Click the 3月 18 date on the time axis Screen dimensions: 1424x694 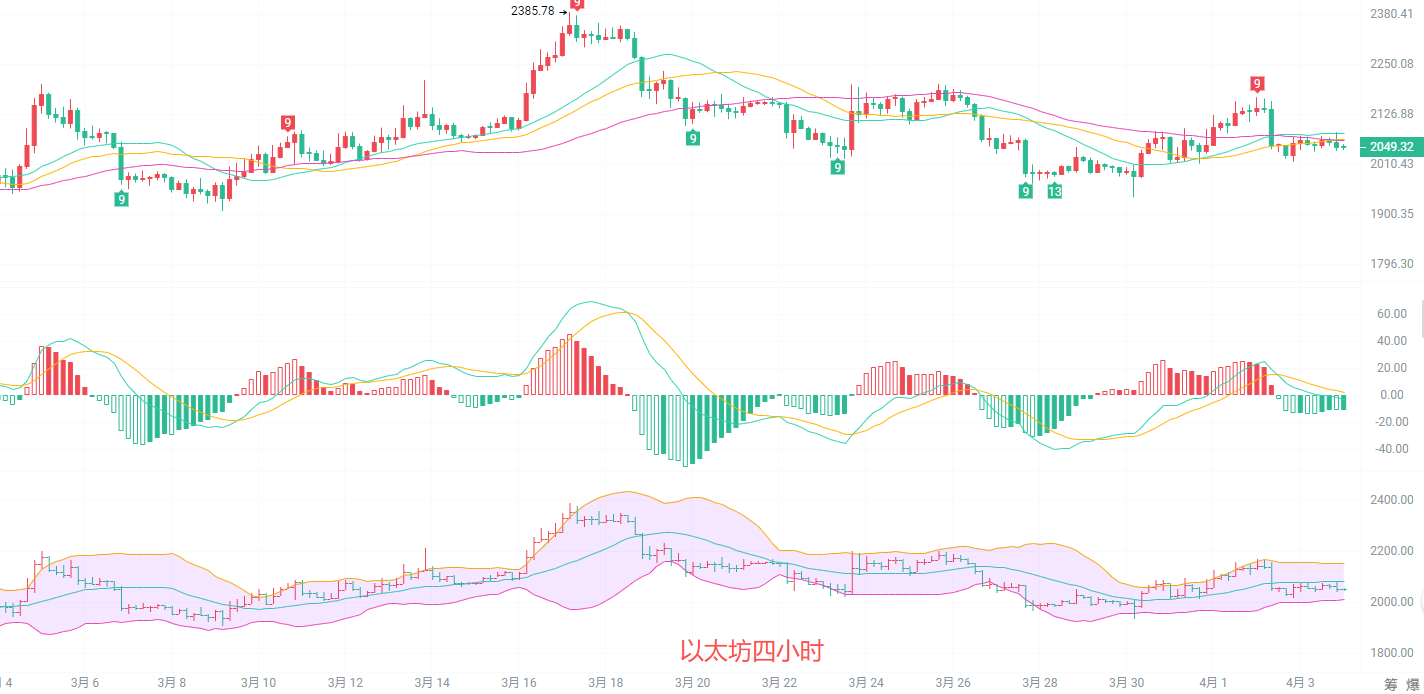(x=606, y=682)
